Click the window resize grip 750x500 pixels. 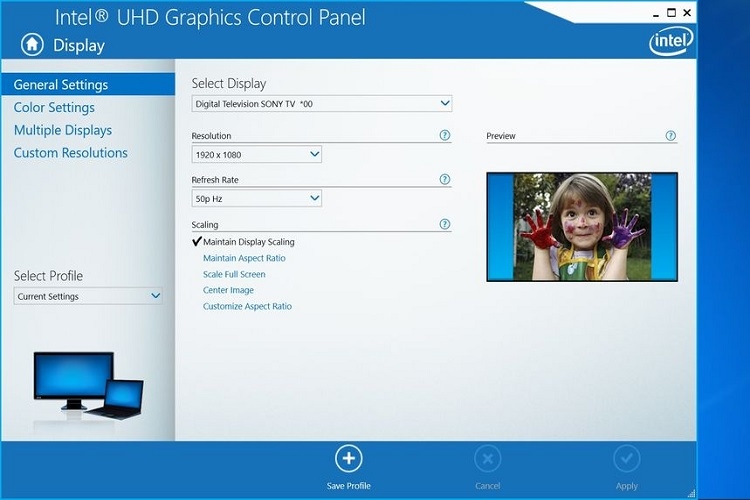[691, 493]
